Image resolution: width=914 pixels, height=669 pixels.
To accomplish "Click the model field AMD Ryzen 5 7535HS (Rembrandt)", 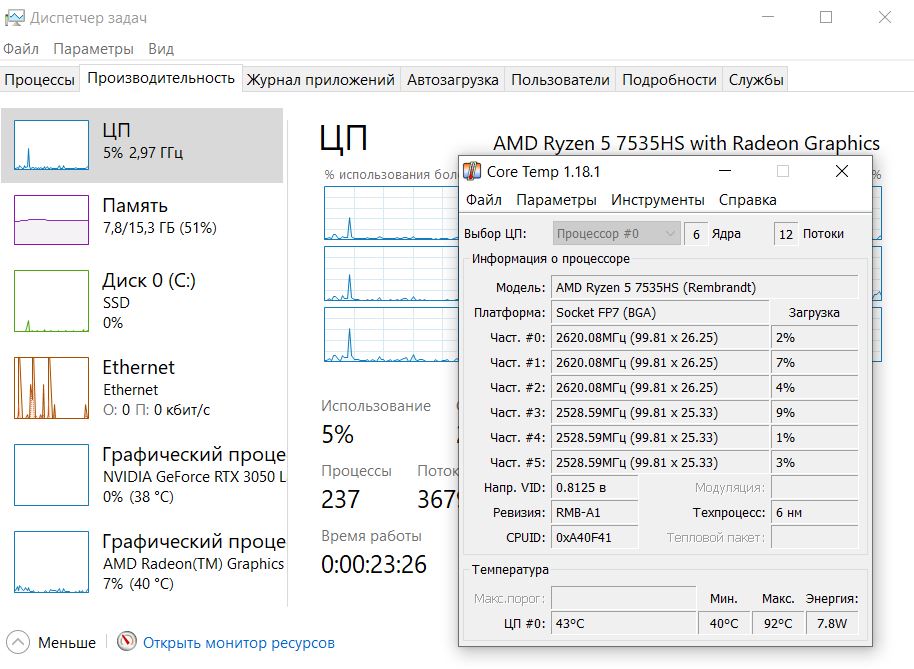I will click(x=705, y=287).
